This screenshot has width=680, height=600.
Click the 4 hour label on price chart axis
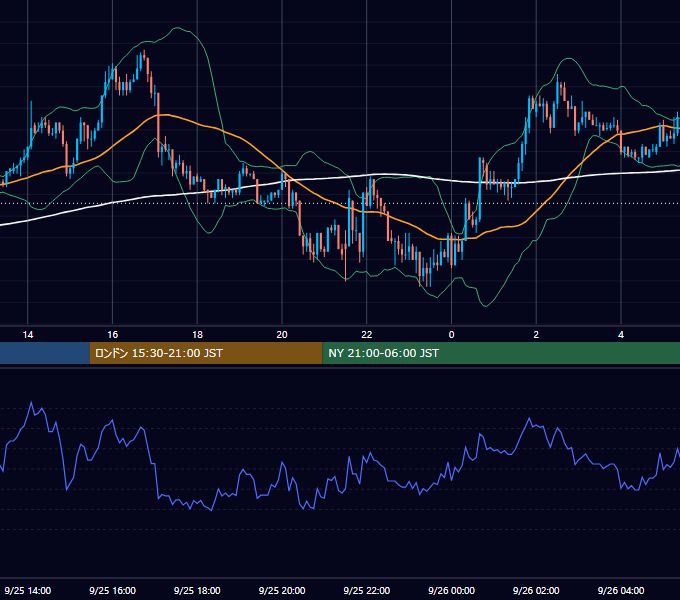point(621,335)
